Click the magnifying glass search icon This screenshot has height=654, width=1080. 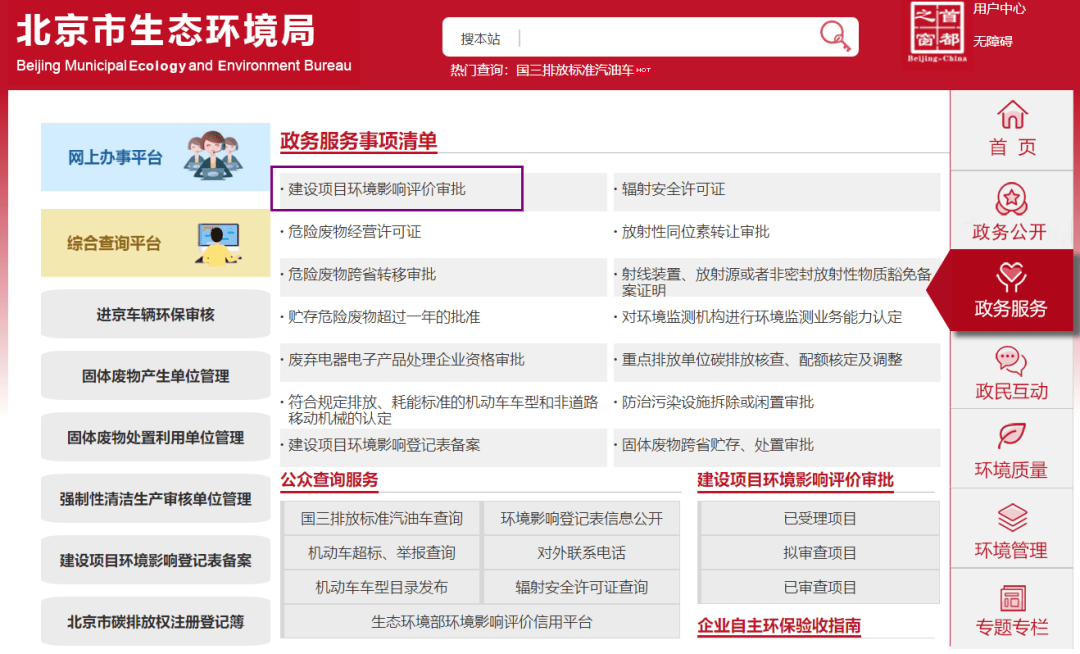tap(834, 37)
